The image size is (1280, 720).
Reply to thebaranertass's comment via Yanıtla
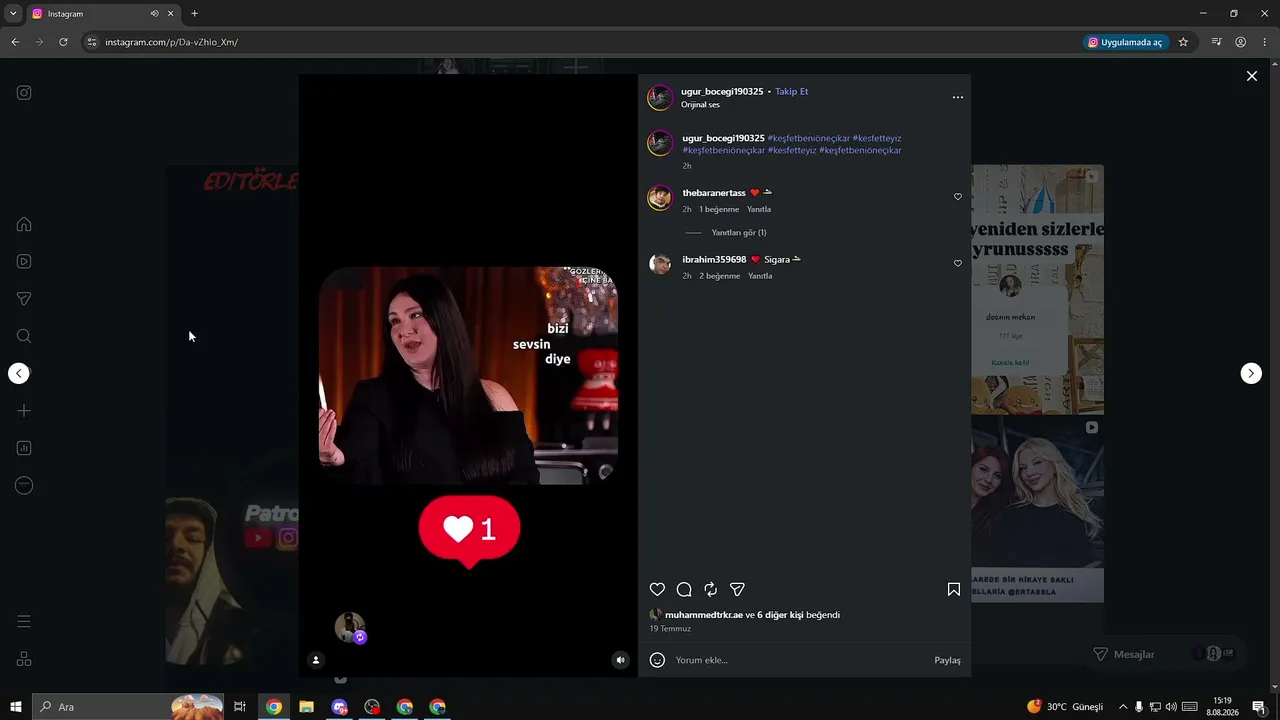pyautogui.click(x=759, y=210)
